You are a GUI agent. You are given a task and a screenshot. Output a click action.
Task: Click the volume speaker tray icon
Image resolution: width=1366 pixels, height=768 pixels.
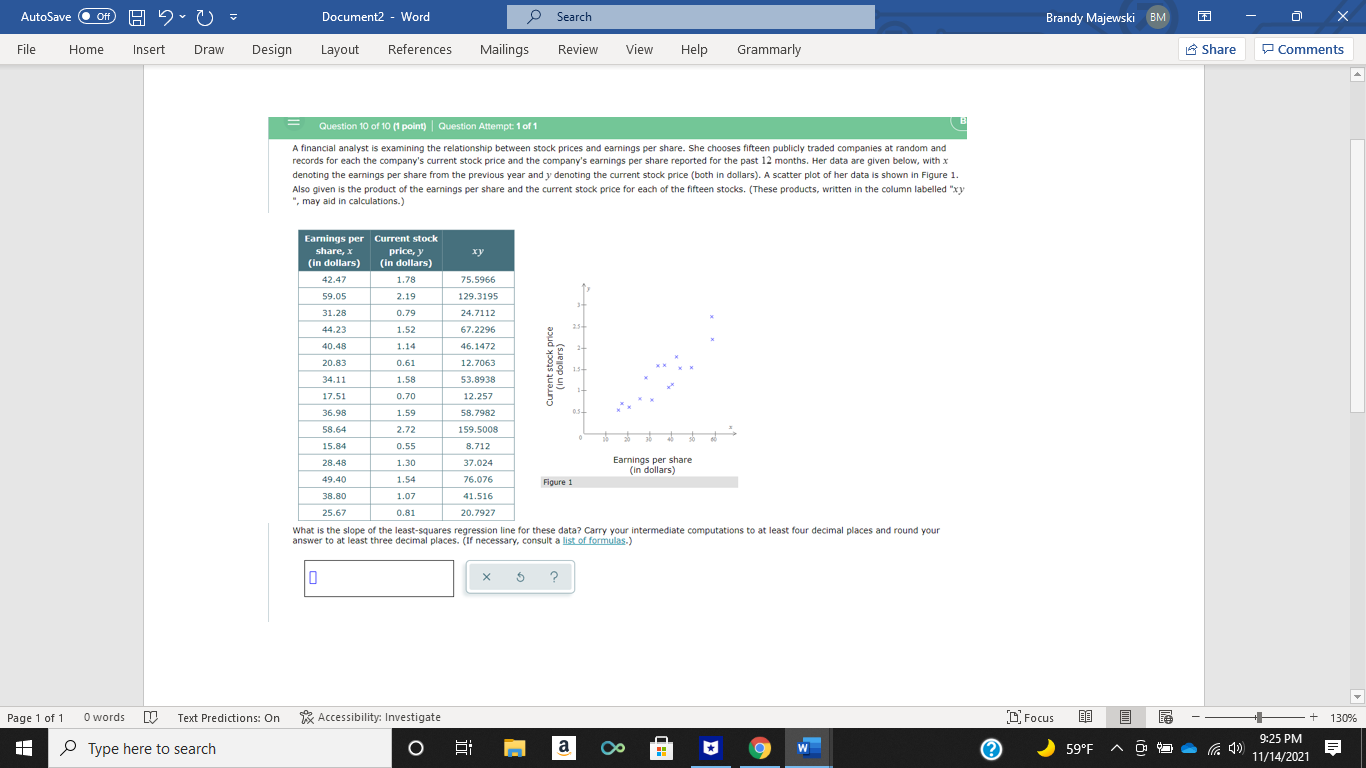point(1237,748)
